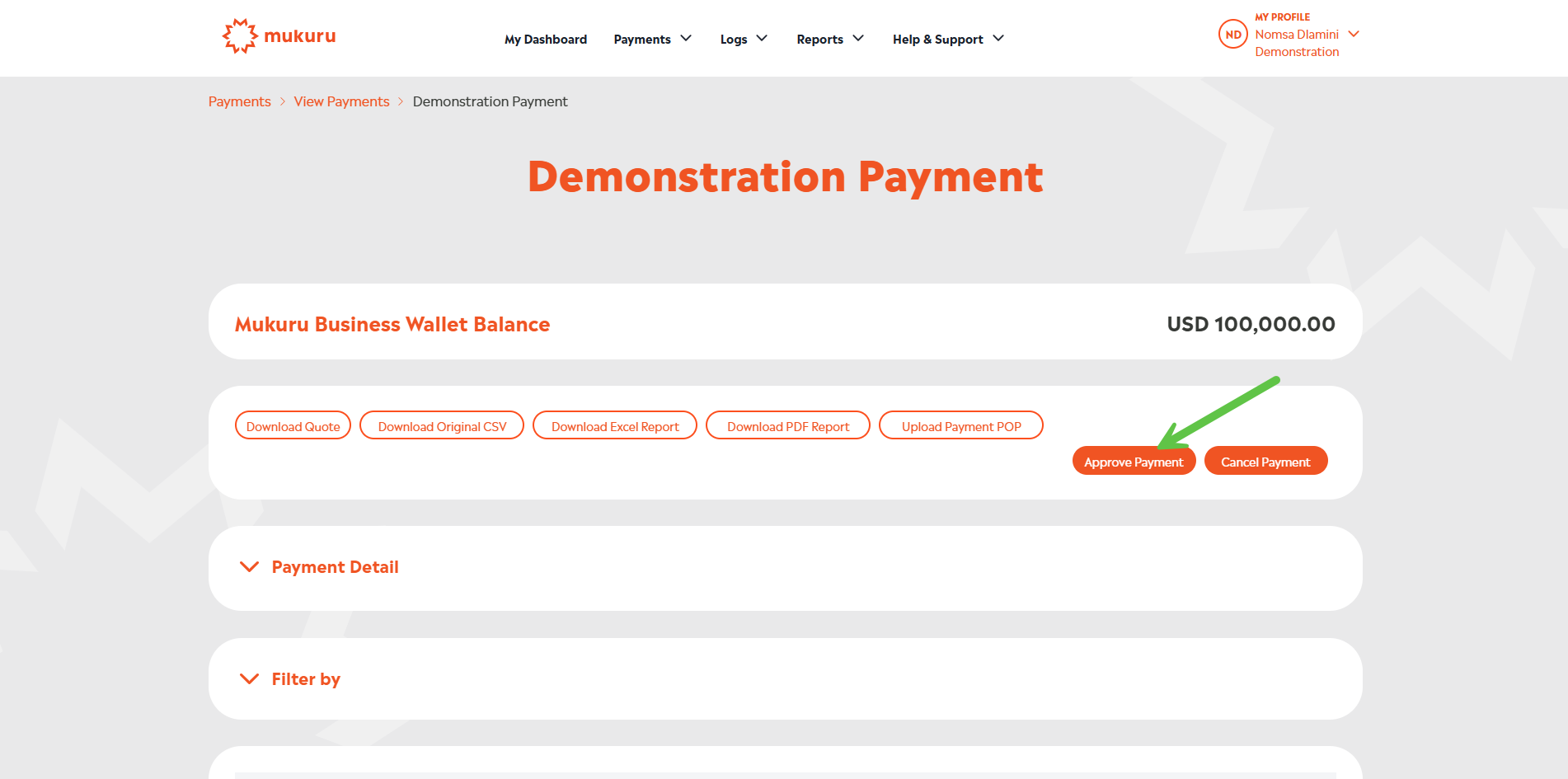Expand the Payment Detail section chevron
1568x779 pixels.
(249, 567)
